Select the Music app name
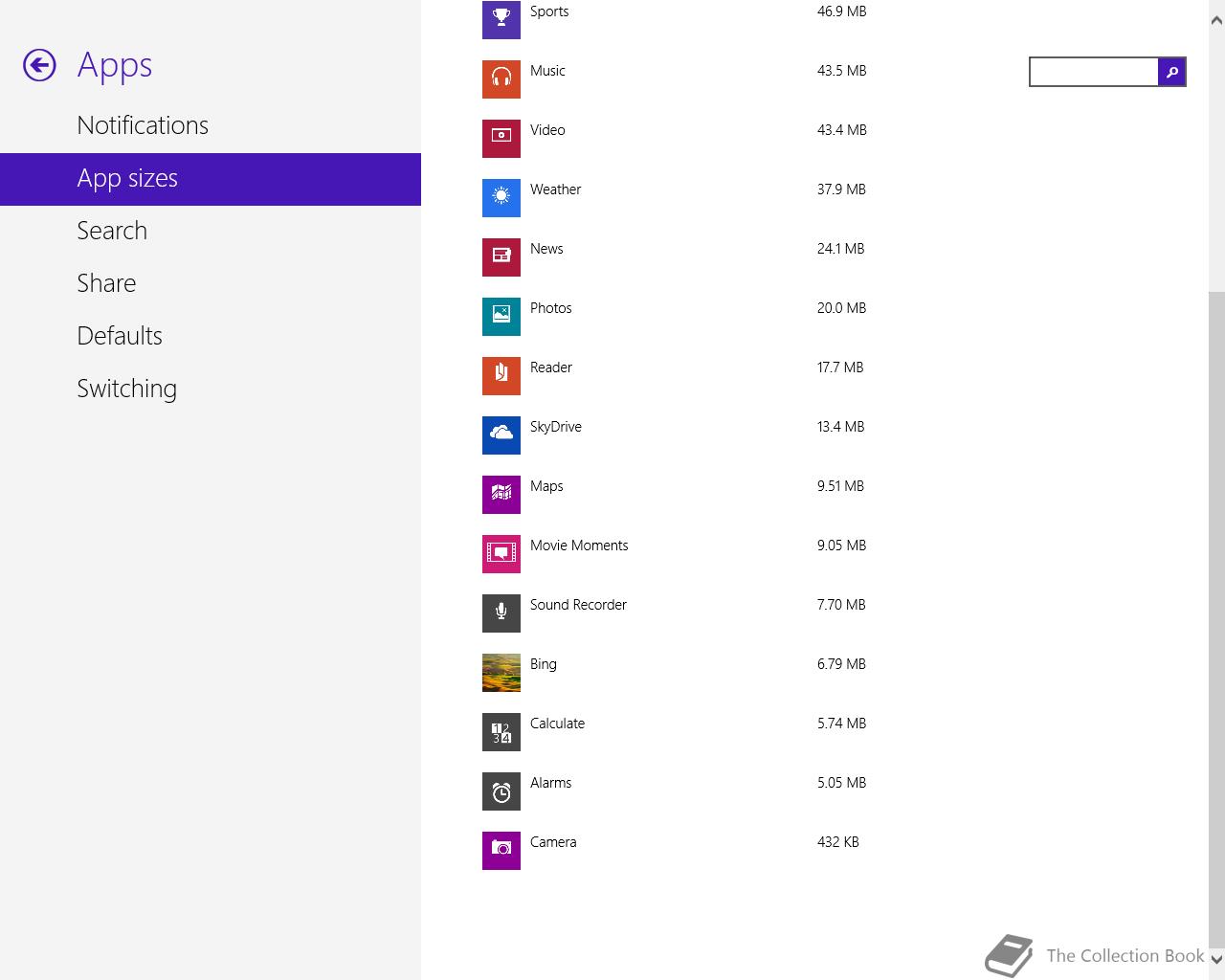Image resolution: width=1225 pixels, height=980 pixels. click(x=547, y=71)
